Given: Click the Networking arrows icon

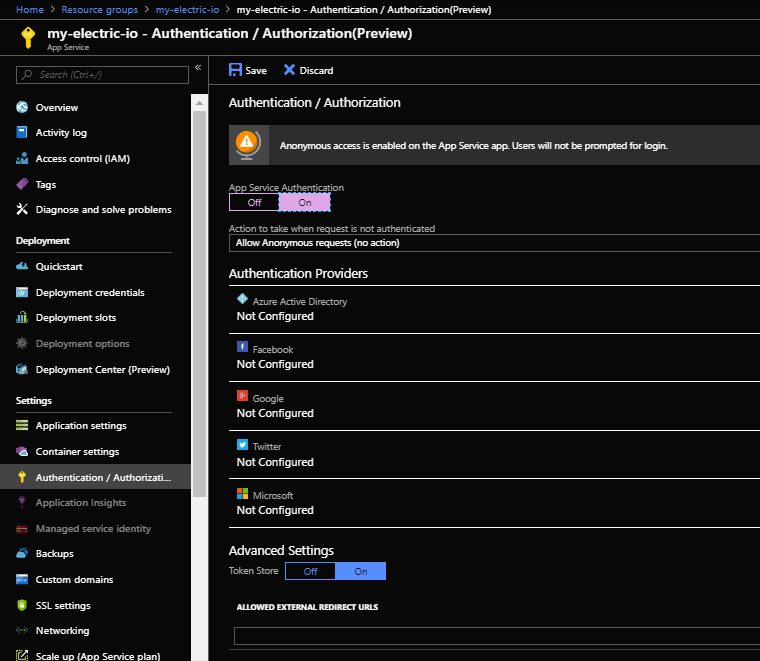Looking at the screenshot, I should coord(22,630).
